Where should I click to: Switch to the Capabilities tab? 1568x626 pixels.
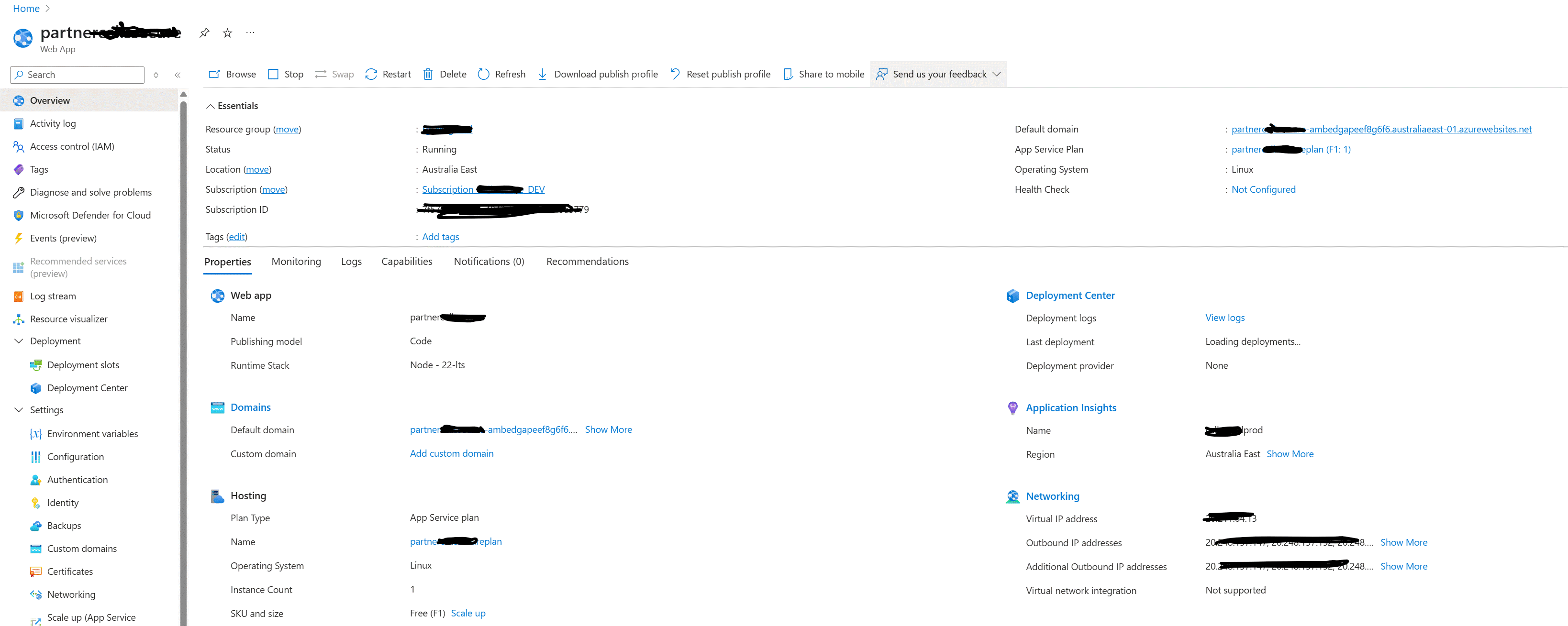pyautogui.click(x=407, y=262)
